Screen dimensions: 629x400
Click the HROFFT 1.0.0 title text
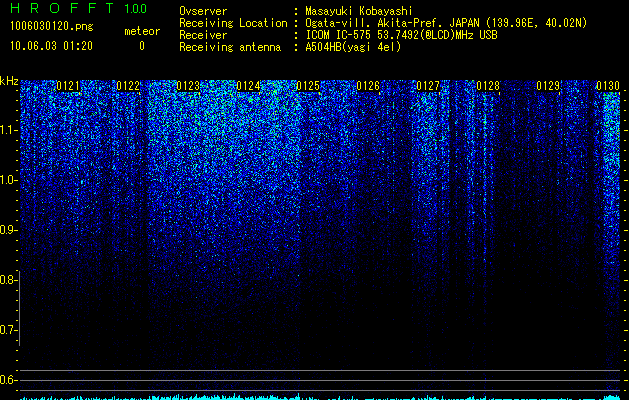79,8
